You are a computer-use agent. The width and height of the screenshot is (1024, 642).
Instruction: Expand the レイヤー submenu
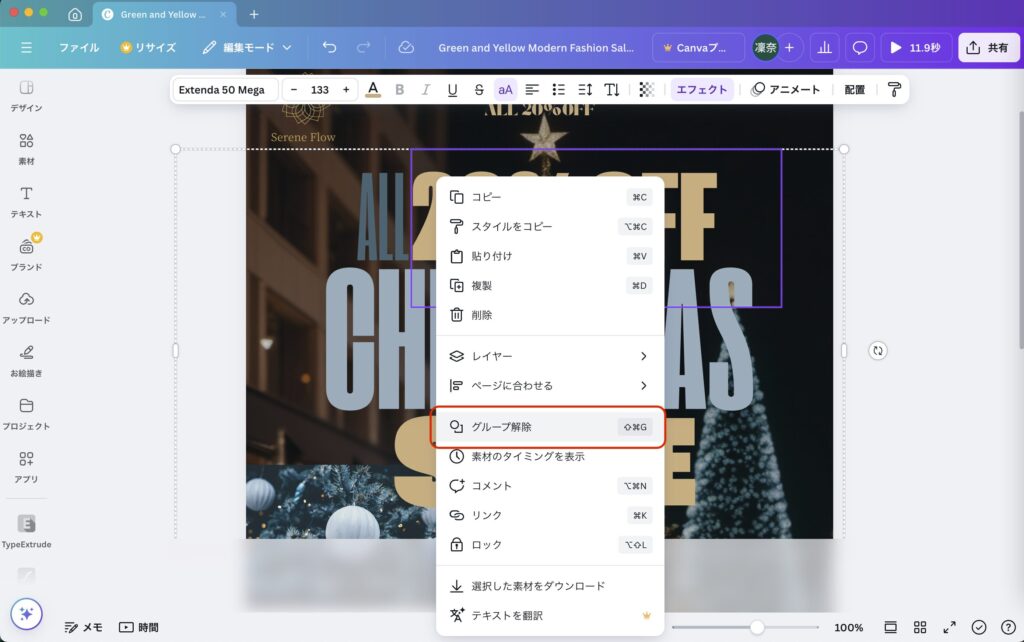point(550,356)
